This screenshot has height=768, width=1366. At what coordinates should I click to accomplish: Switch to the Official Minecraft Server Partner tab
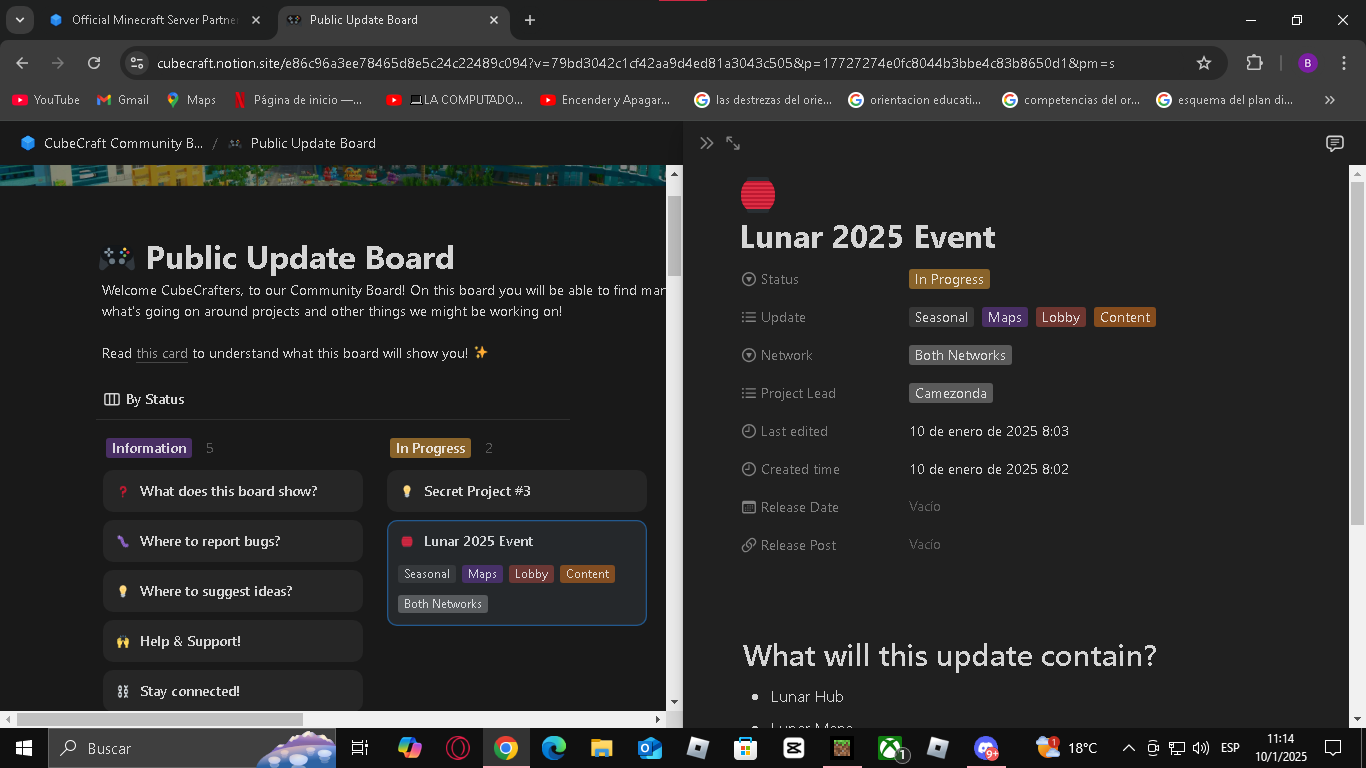156,20
